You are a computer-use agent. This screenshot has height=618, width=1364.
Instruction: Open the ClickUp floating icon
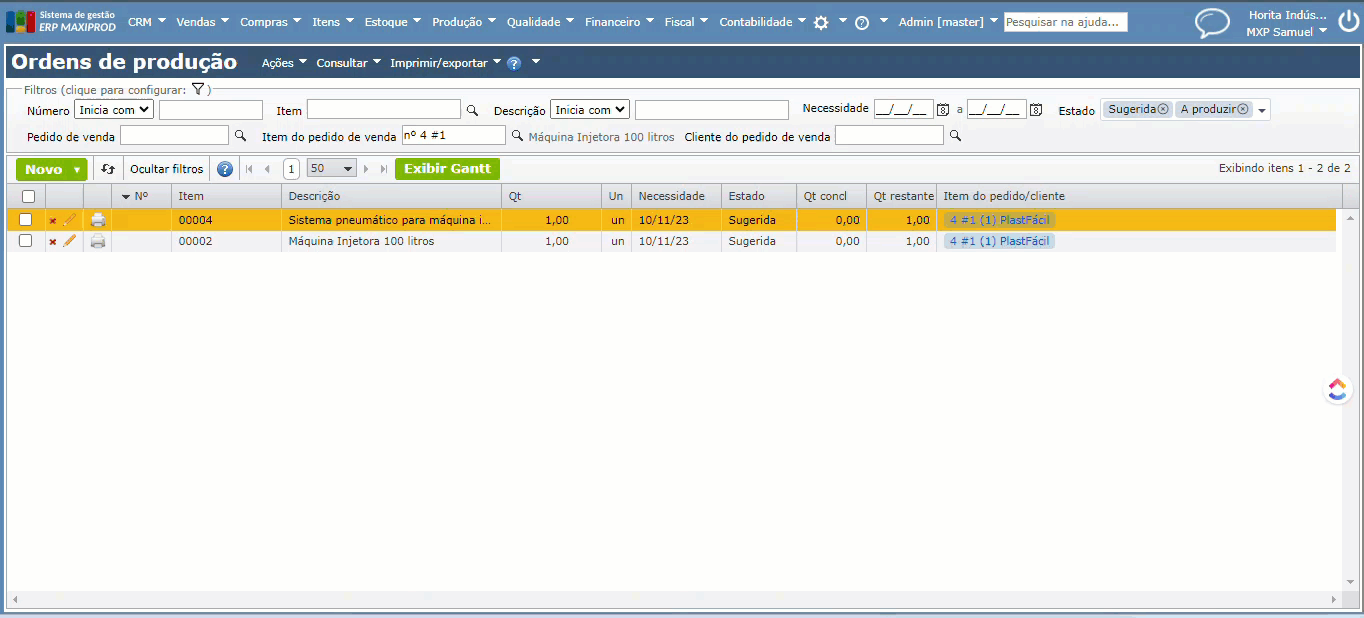tap(1338, 389)
